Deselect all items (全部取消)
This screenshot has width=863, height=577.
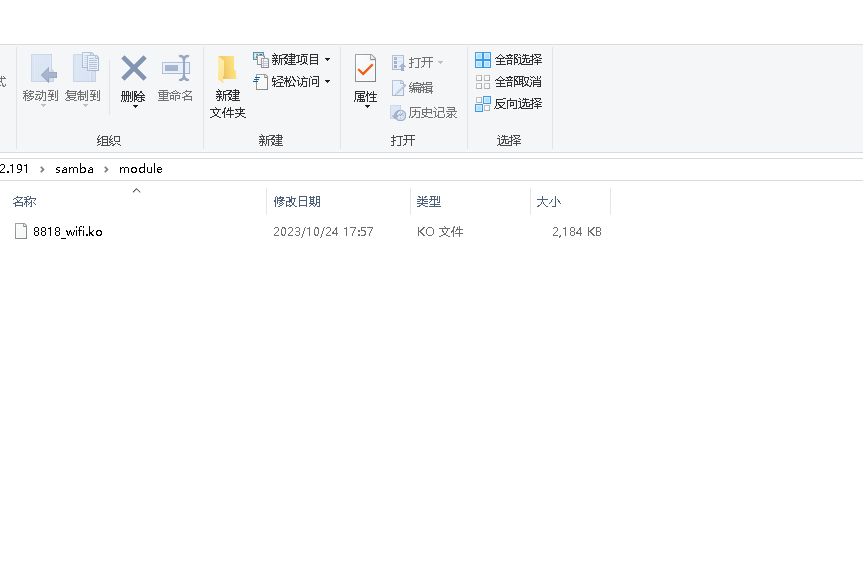tap(509, 81)
